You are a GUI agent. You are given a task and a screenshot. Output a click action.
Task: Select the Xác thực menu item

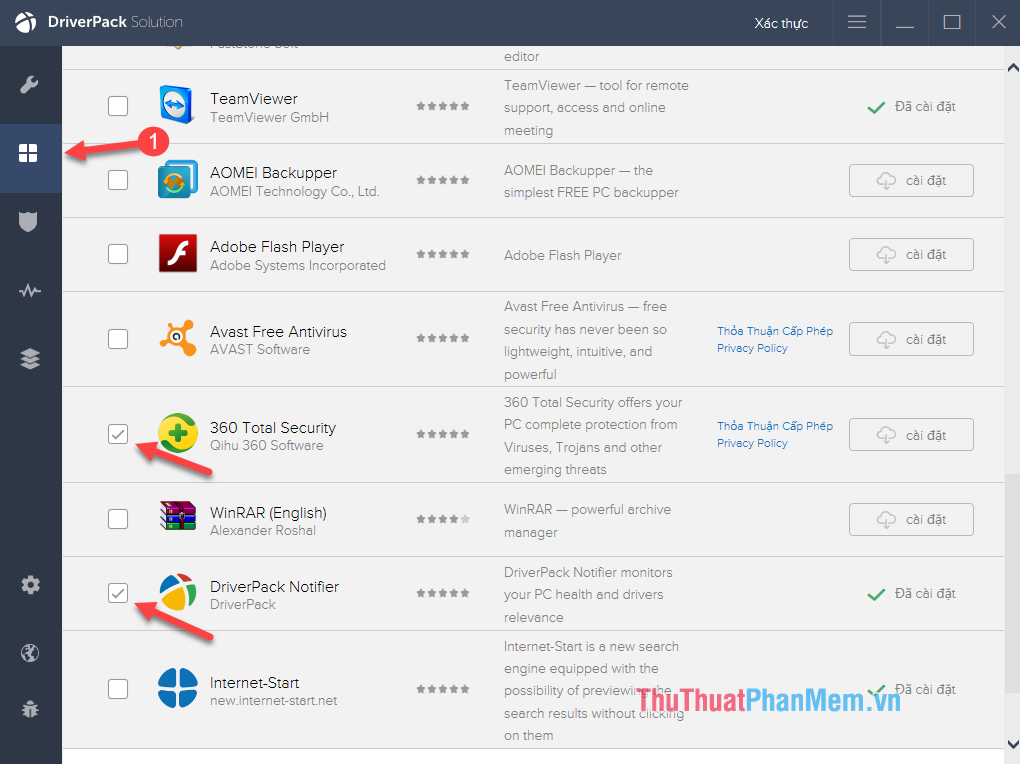click(x=781, y=22)
